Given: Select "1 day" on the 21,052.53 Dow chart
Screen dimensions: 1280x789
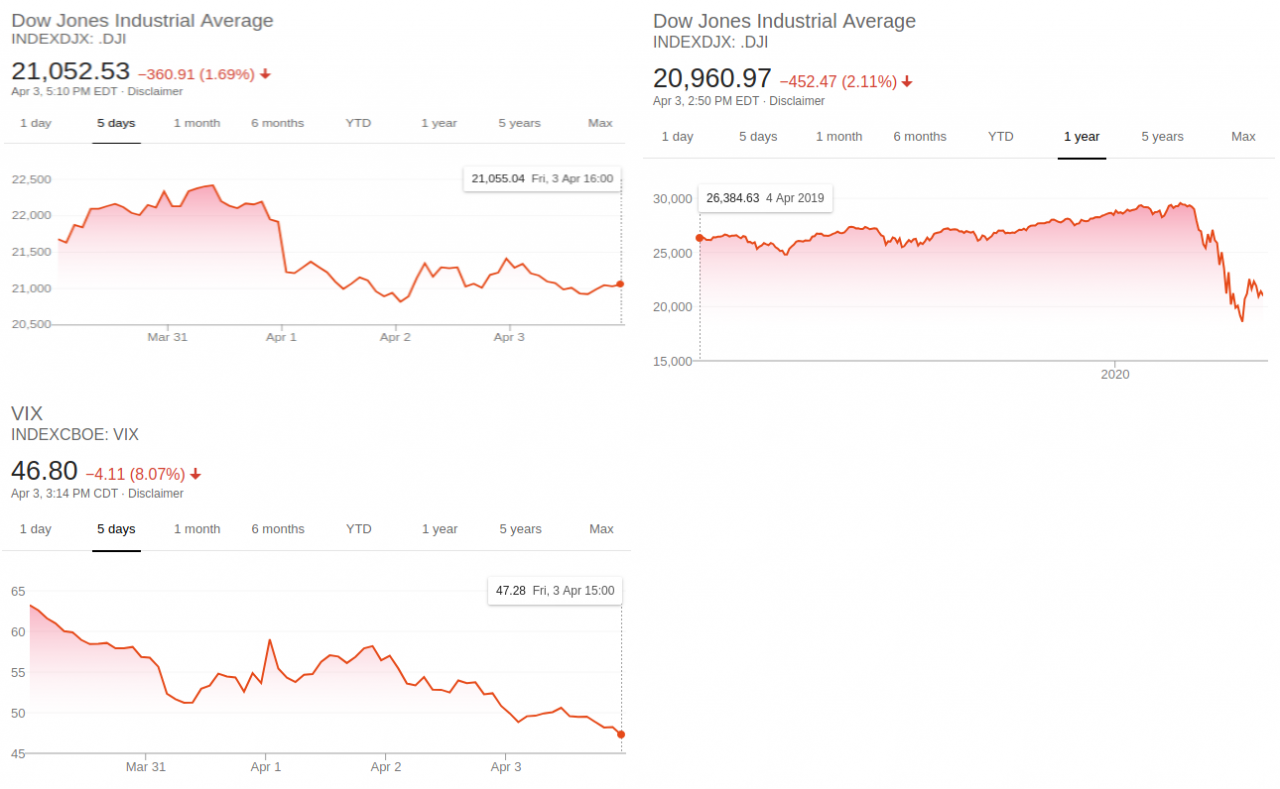Looking at the screenshot, I should (35, 123).
